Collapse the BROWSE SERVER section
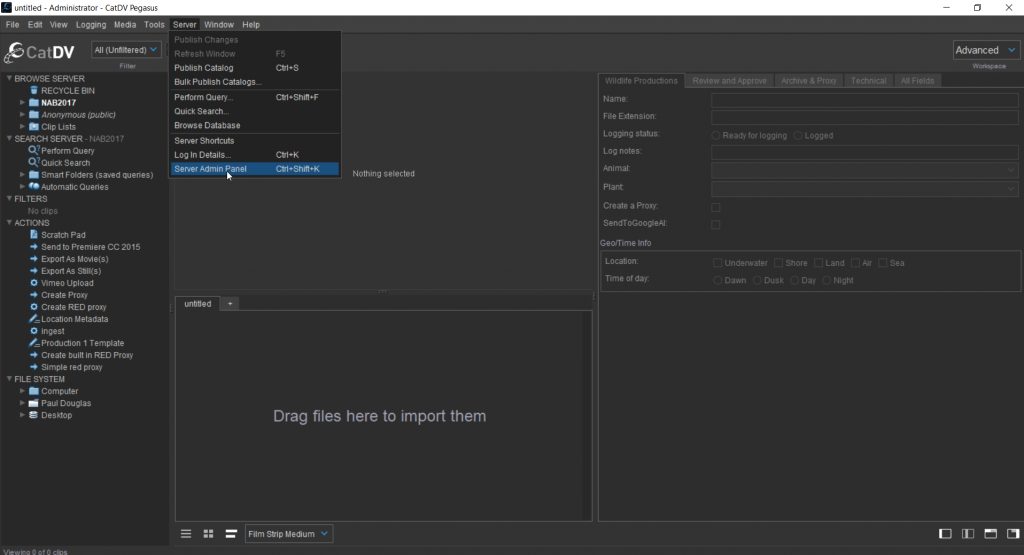The height and width of the screenshot is (555, 1024). [9, 78]
